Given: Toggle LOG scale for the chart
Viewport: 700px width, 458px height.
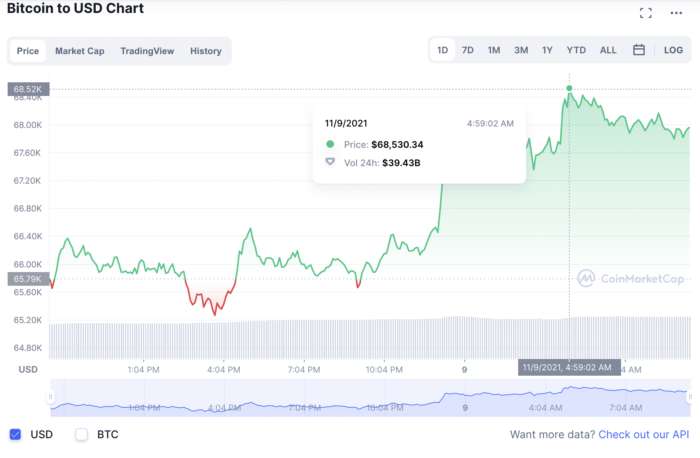Looking at the screenshot, I should [x=673, y=50].
